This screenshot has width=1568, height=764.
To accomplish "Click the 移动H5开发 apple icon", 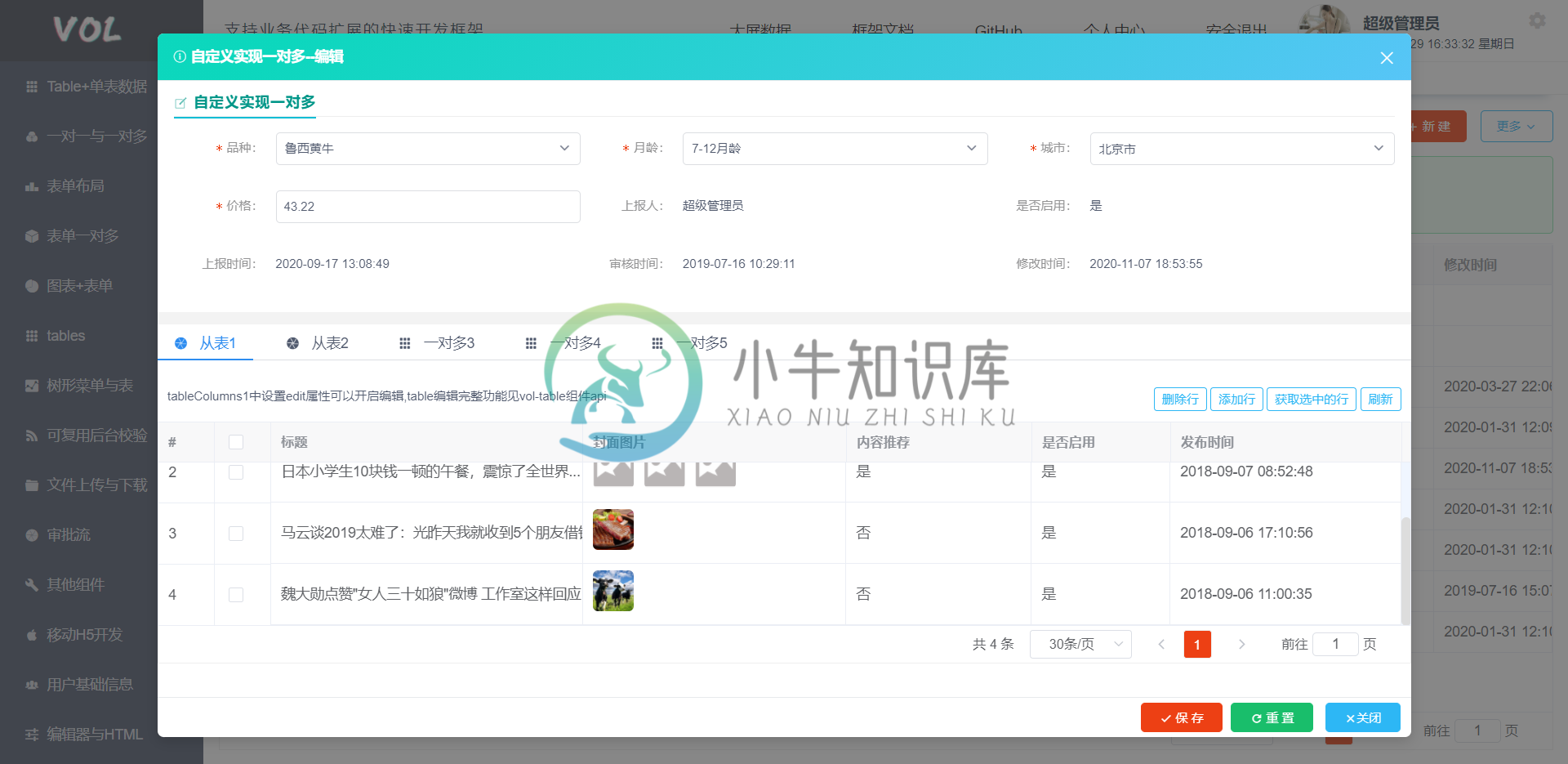I will [x=32, y=635].
